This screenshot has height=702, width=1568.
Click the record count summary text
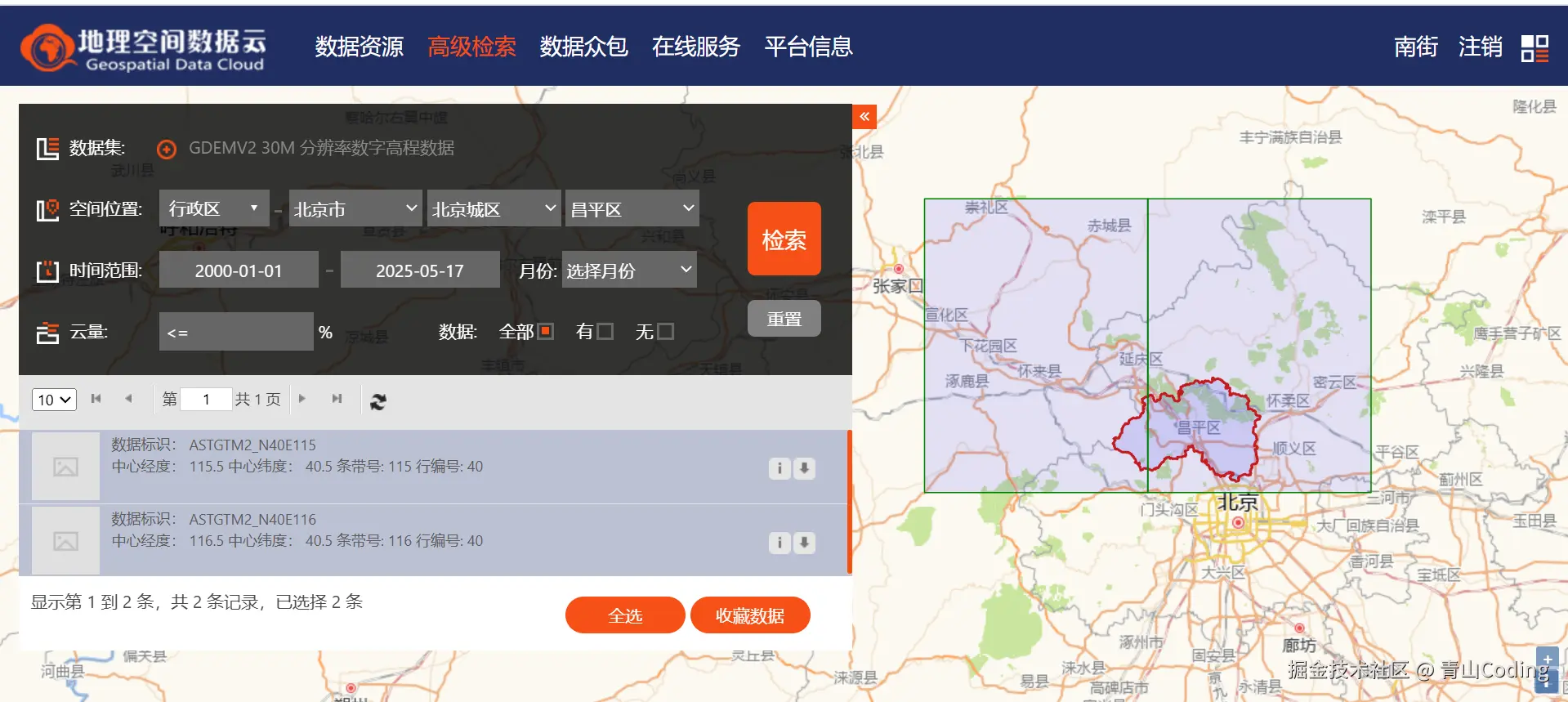(197, 602)
